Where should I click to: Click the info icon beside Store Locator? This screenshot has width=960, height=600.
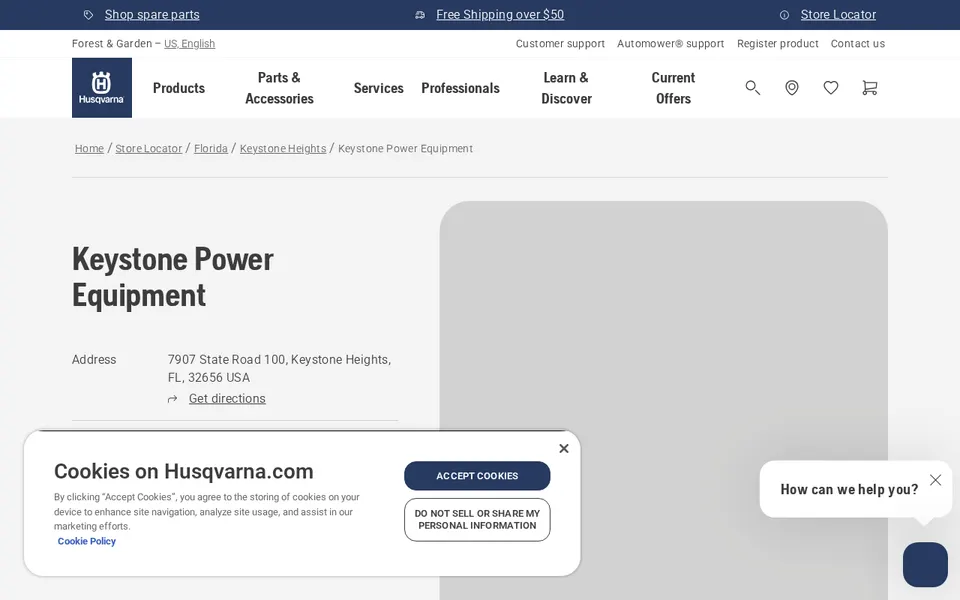pos(784,15)
